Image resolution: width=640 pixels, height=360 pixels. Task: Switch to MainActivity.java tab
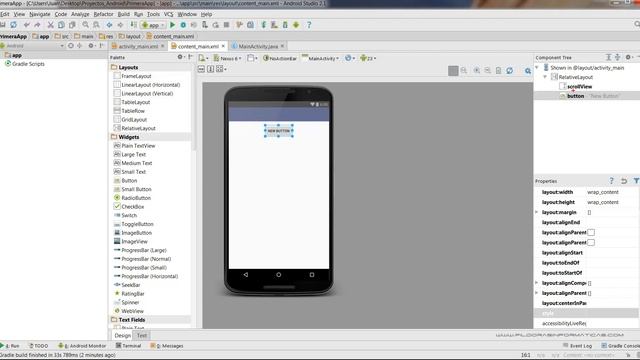258,46
